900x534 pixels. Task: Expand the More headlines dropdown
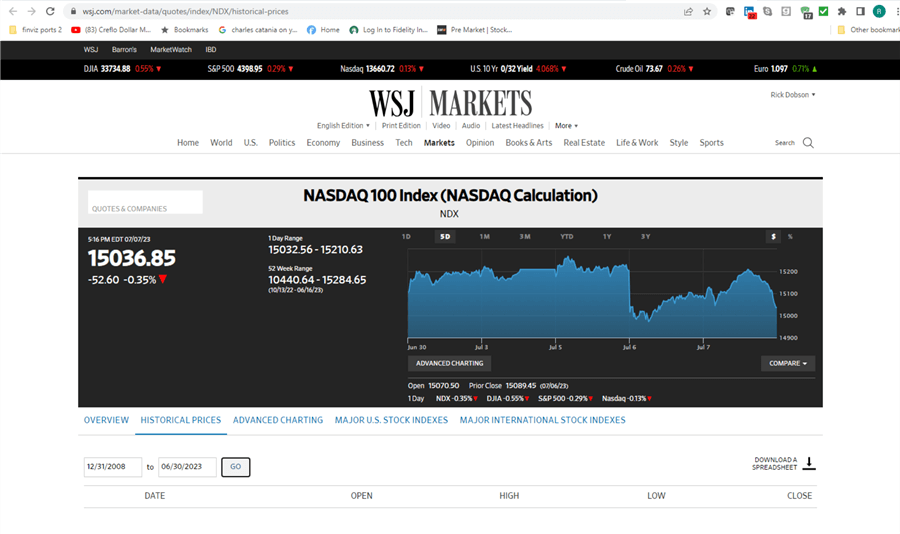566,125
